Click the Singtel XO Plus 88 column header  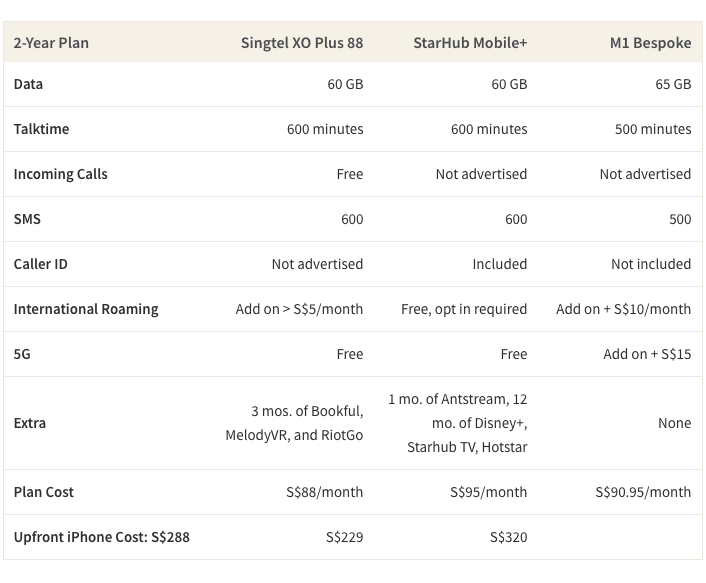pos(302,43)
